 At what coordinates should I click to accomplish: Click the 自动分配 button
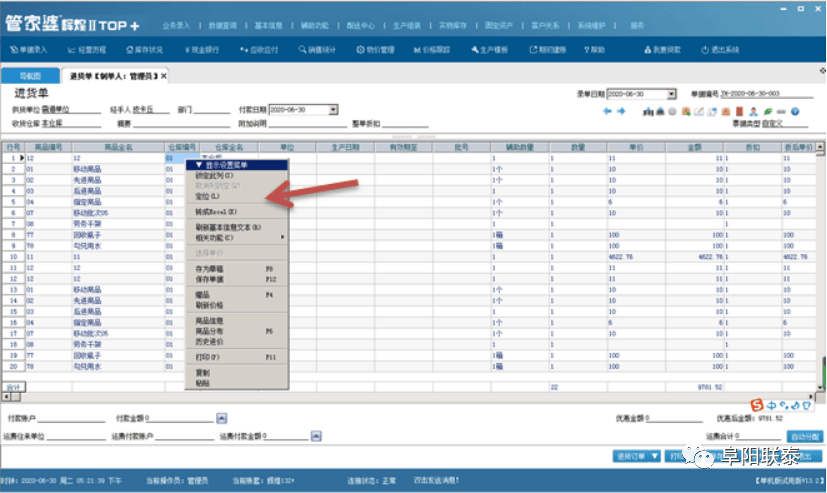click(x=805, y=437)
